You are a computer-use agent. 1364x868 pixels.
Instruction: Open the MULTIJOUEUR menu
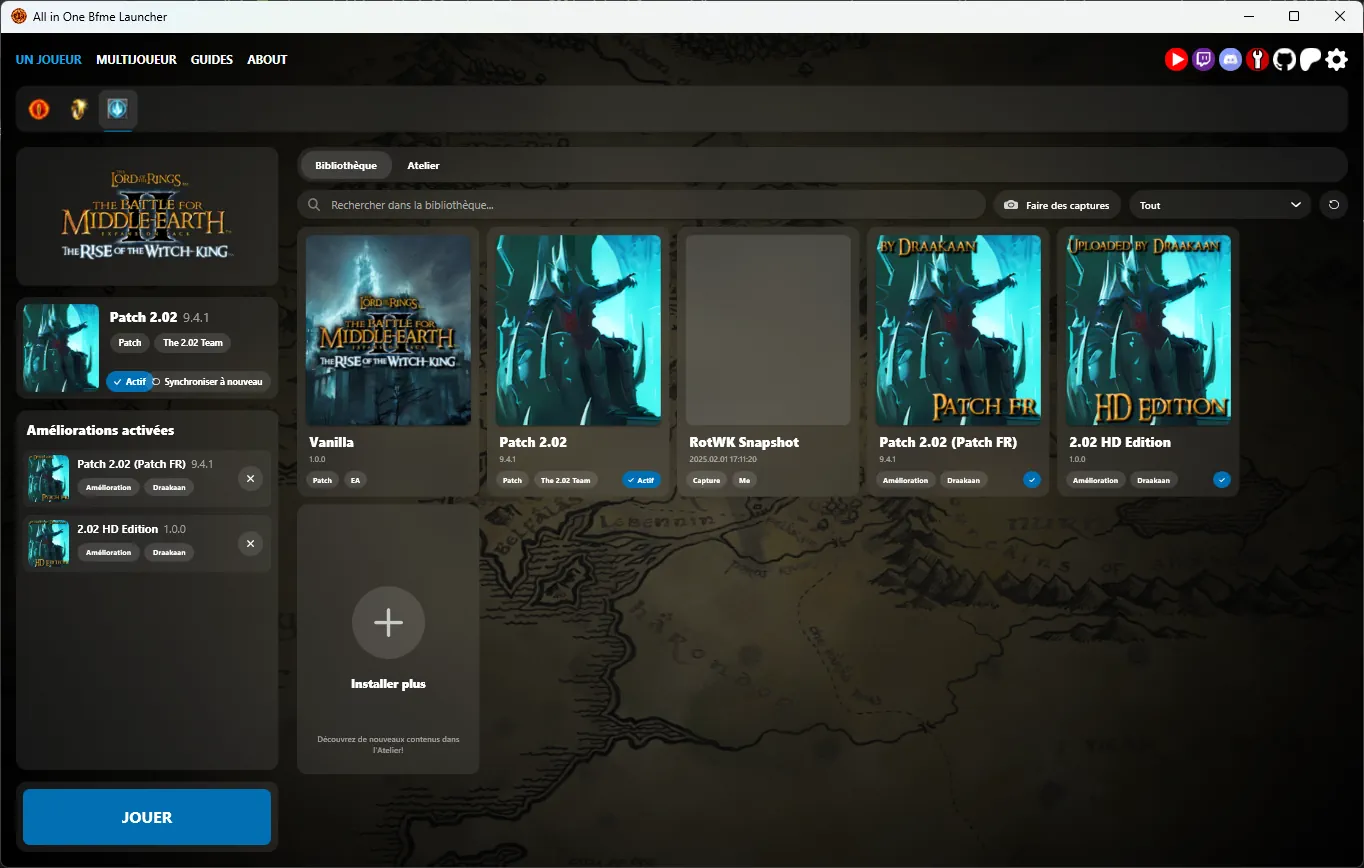click(136, 60)
